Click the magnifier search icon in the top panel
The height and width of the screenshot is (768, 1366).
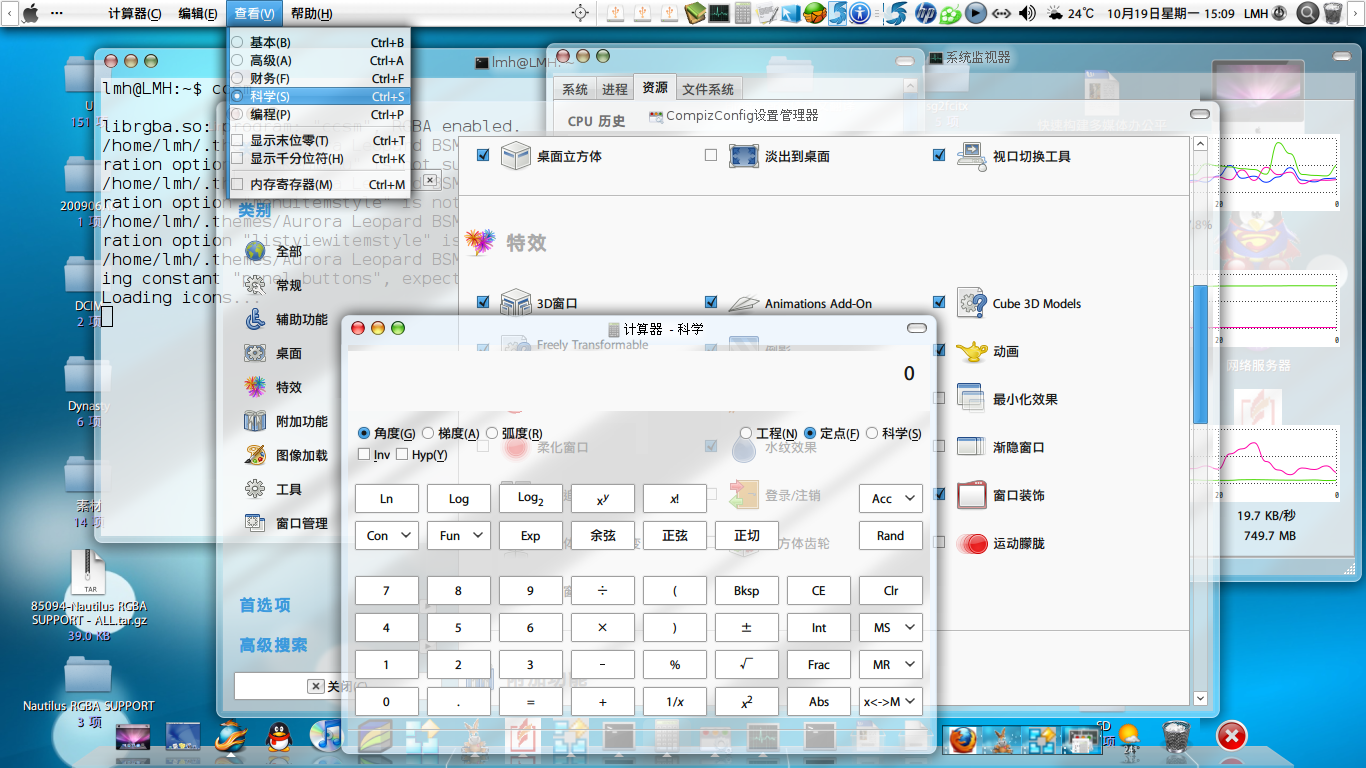coord(1307,13)
